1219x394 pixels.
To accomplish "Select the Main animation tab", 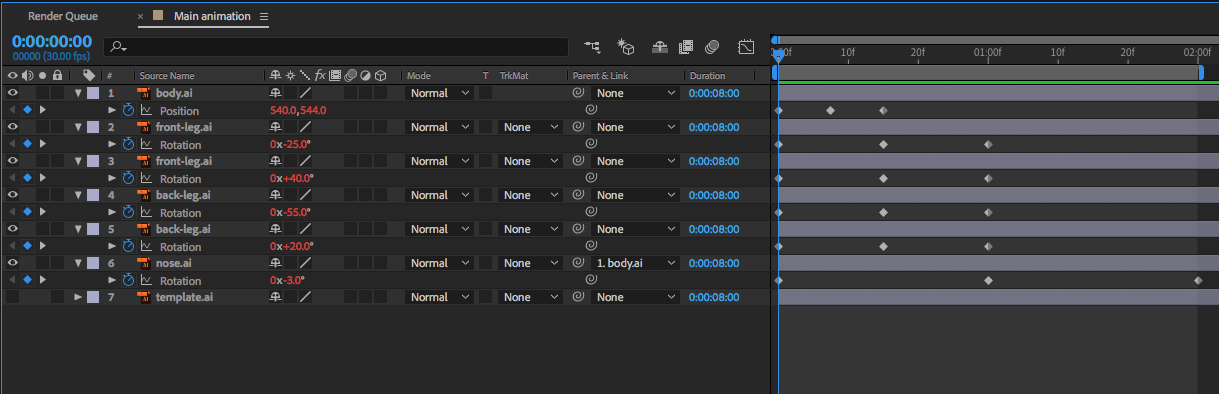I will point(212,16).
